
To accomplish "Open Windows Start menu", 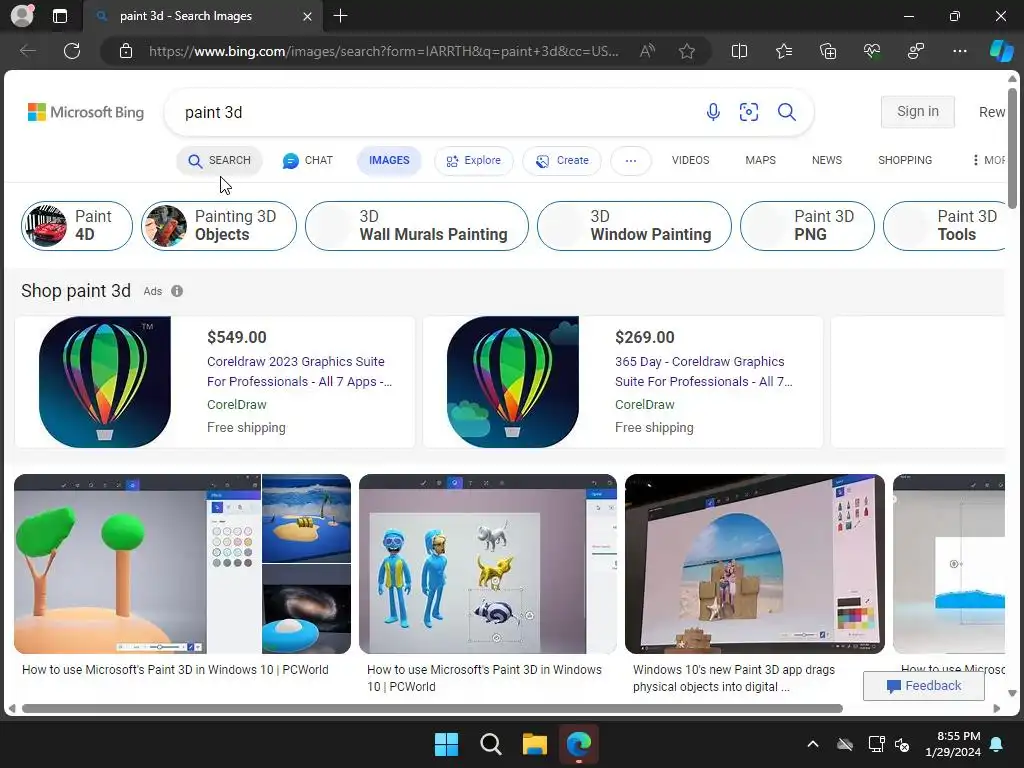I will 447,744.
